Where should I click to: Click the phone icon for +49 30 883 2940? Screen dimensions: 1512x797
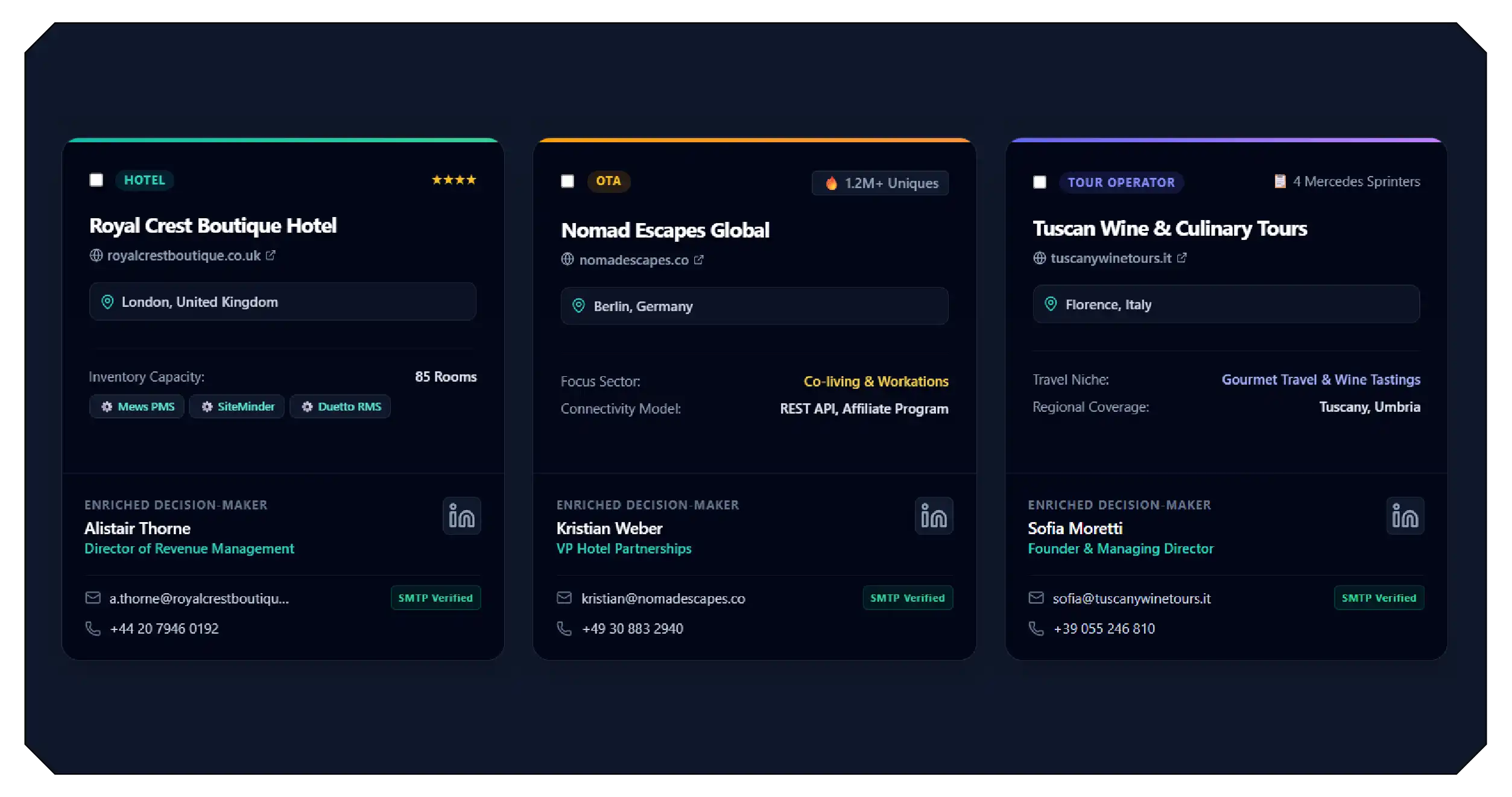(564, 629)
